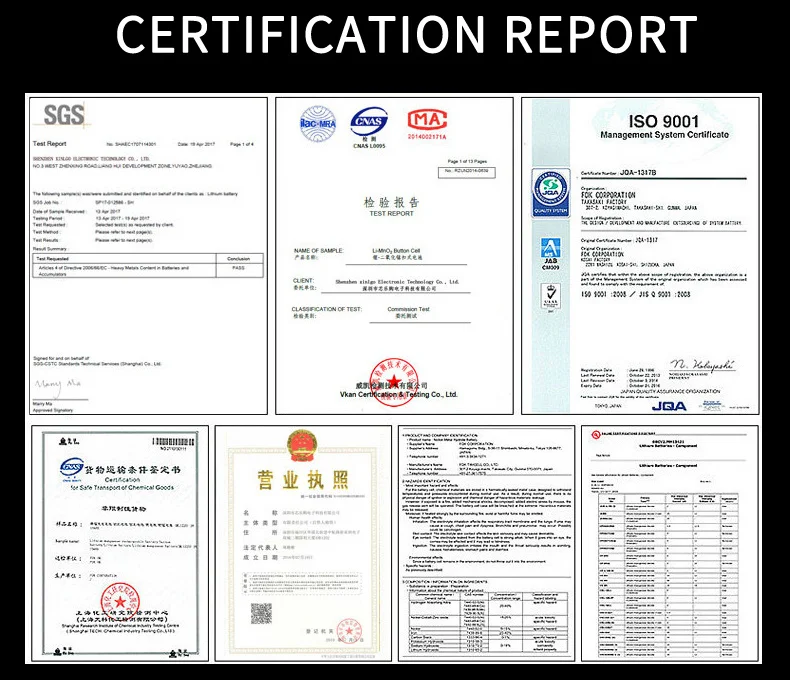Open the Vkan test report thumbnail

click(394, 256)
